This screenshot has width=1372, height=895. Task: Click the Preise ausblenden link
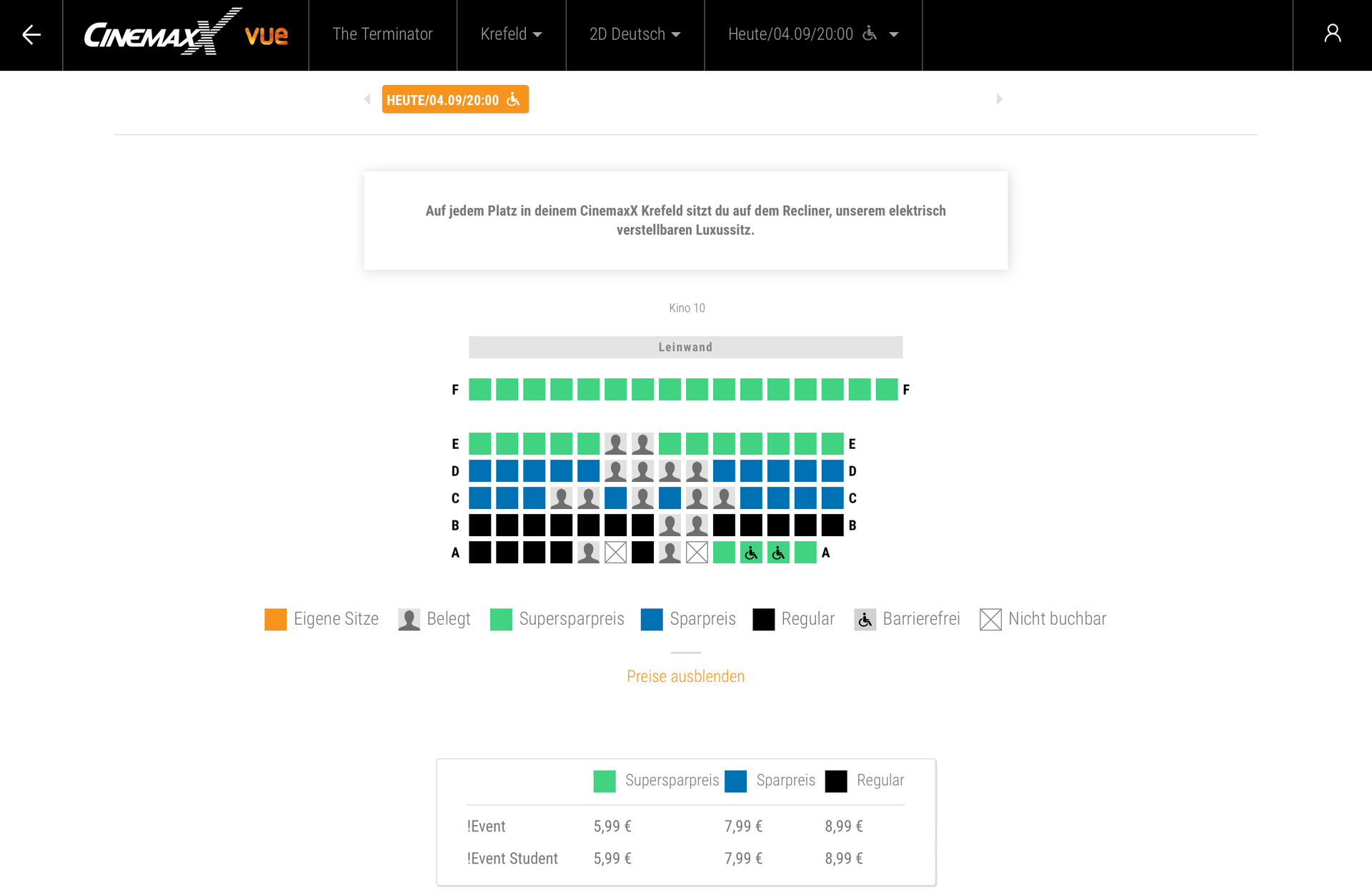pos(685,676)
